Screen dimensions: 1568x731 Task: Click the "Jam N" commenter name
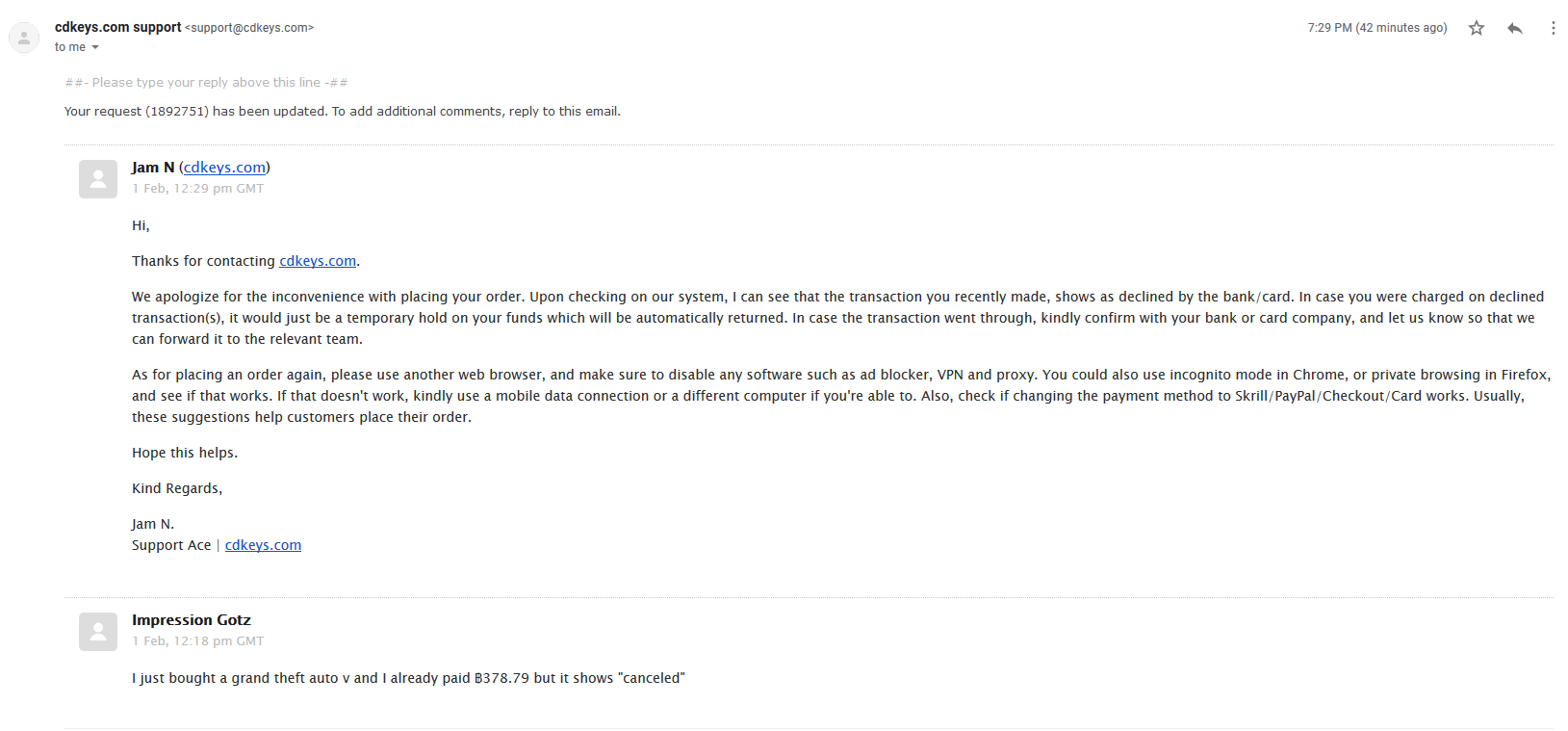tap(153, 168)
